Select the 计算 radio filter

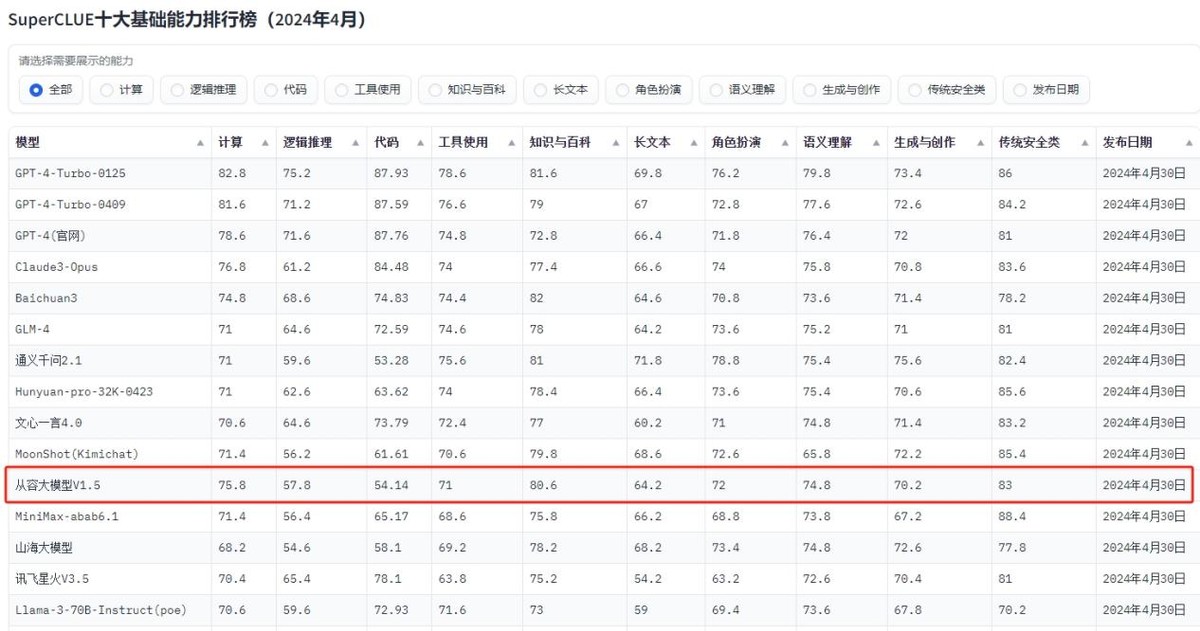pyautogui.click(x=107, y=90)
